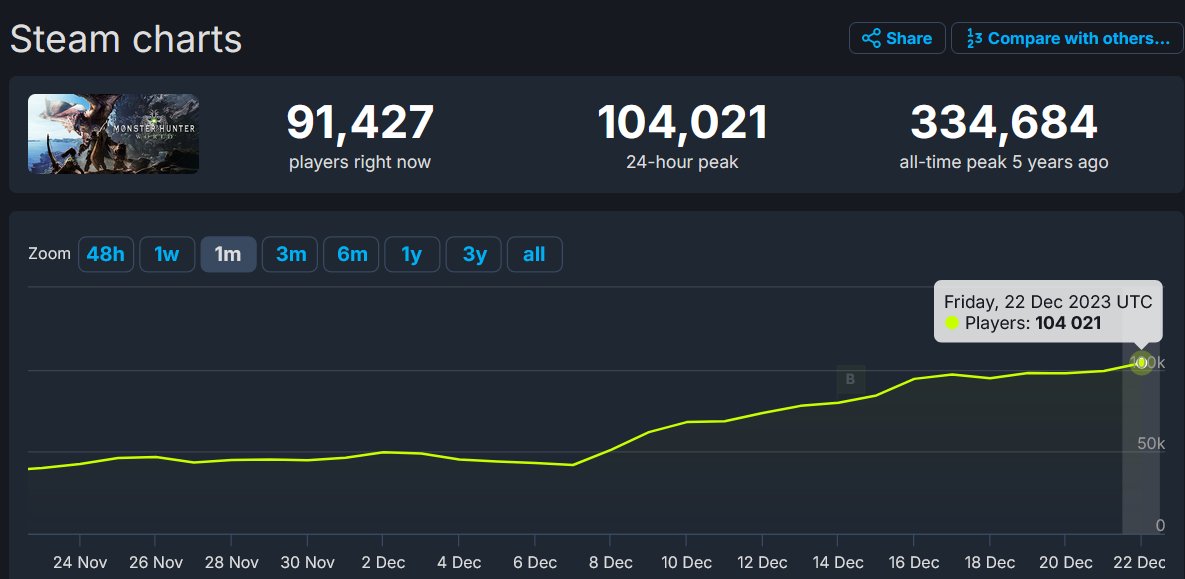This screenshot has width=1185, height=579.
Task: Switch chart zoom to 6m
Action: (x=351, y=254)
